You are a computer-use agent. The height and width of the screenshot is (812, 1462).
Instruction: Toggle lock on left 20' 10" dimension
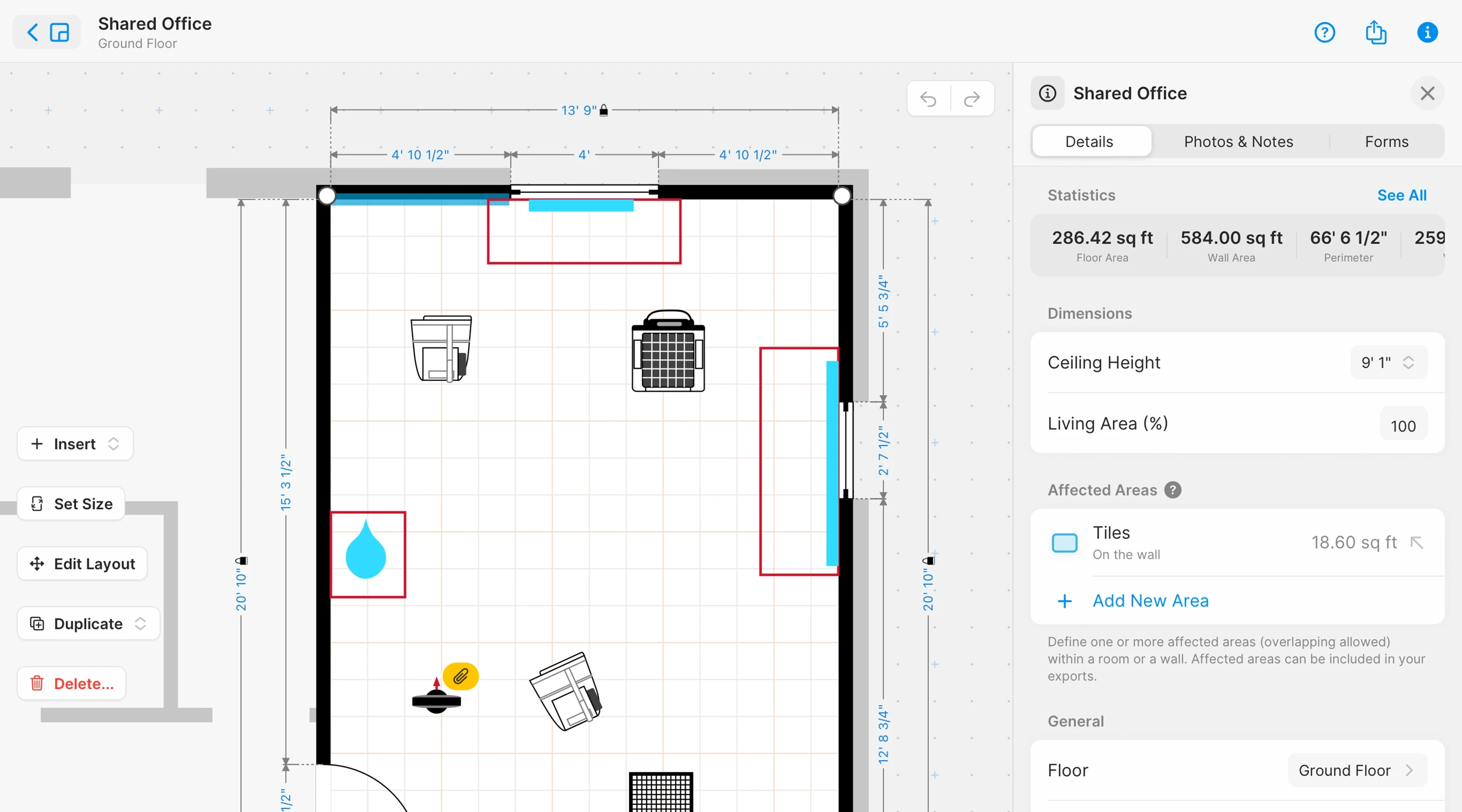click(x=242, y=561)
